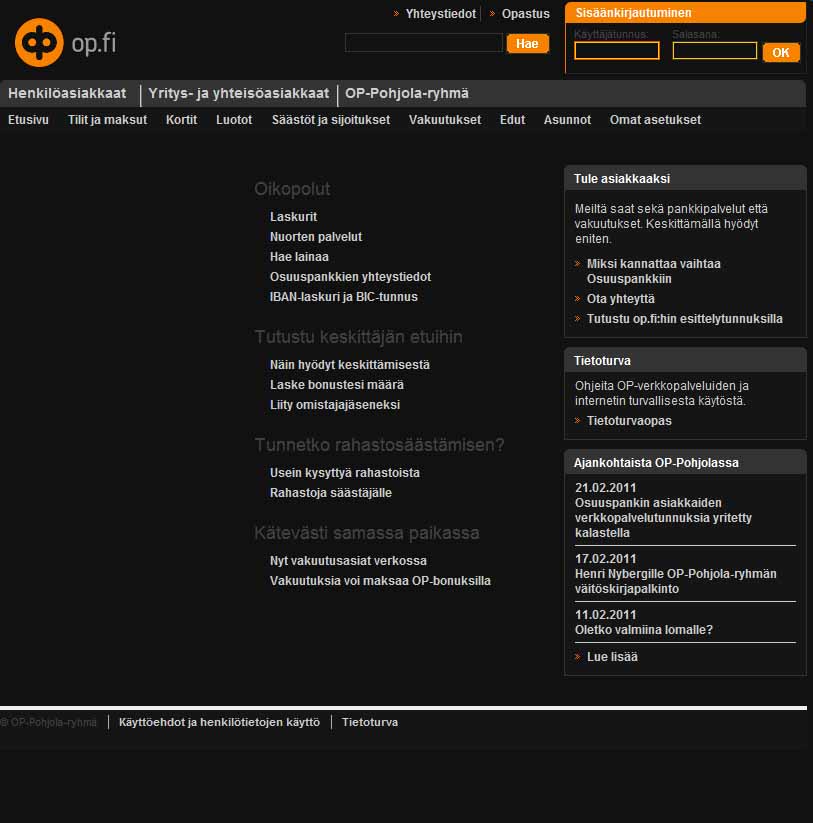Click the Hae search button
The image size is (813, 823).
(x=527, y=44)
